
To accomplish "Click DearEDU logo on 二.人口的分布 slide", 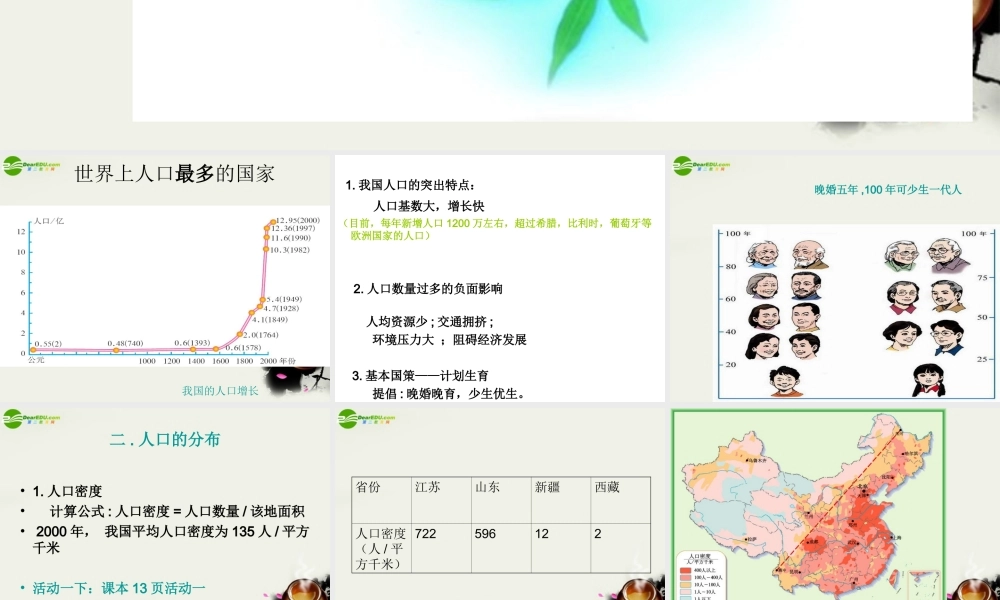I will pos(31,418).
